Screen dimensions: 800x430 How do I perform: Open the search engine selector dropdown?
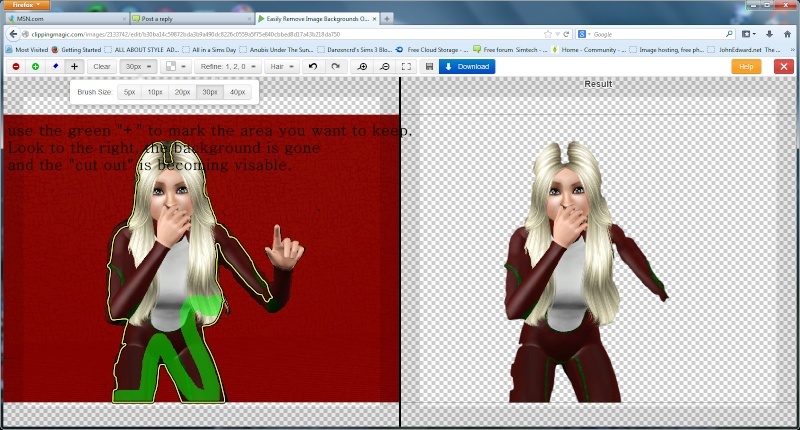[x=584, y=34]
